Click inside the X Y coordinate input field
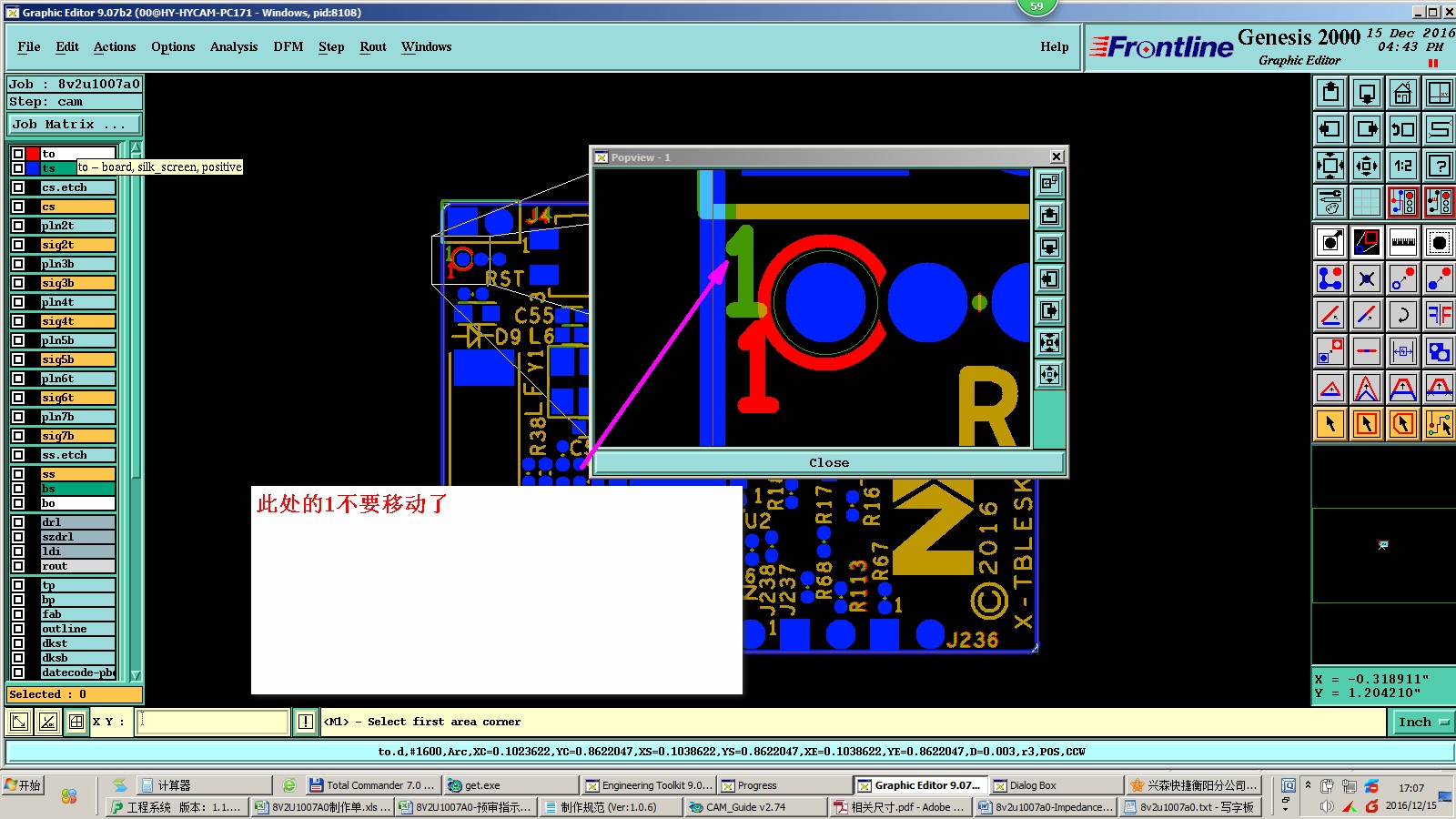The height and width of the screenshot is (819, 1456). (213, 722)
